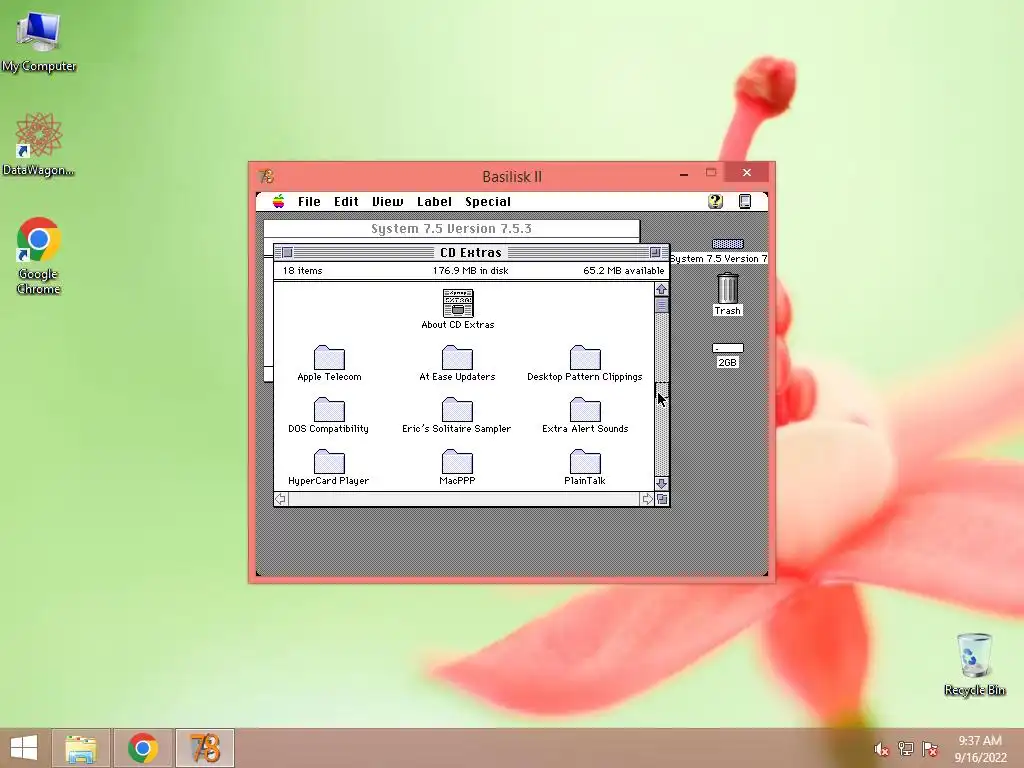This screenshot has width=1024, height=768.
Task: Open the View menu
Action: coord(387,202)
